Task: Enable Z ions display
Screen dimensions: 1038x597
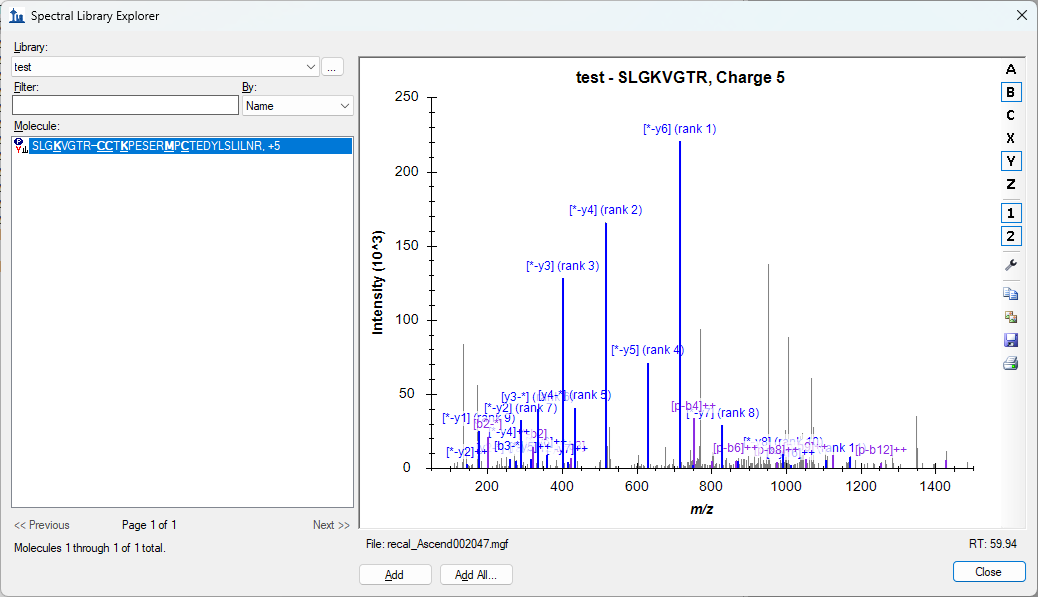Action: 1011,184
